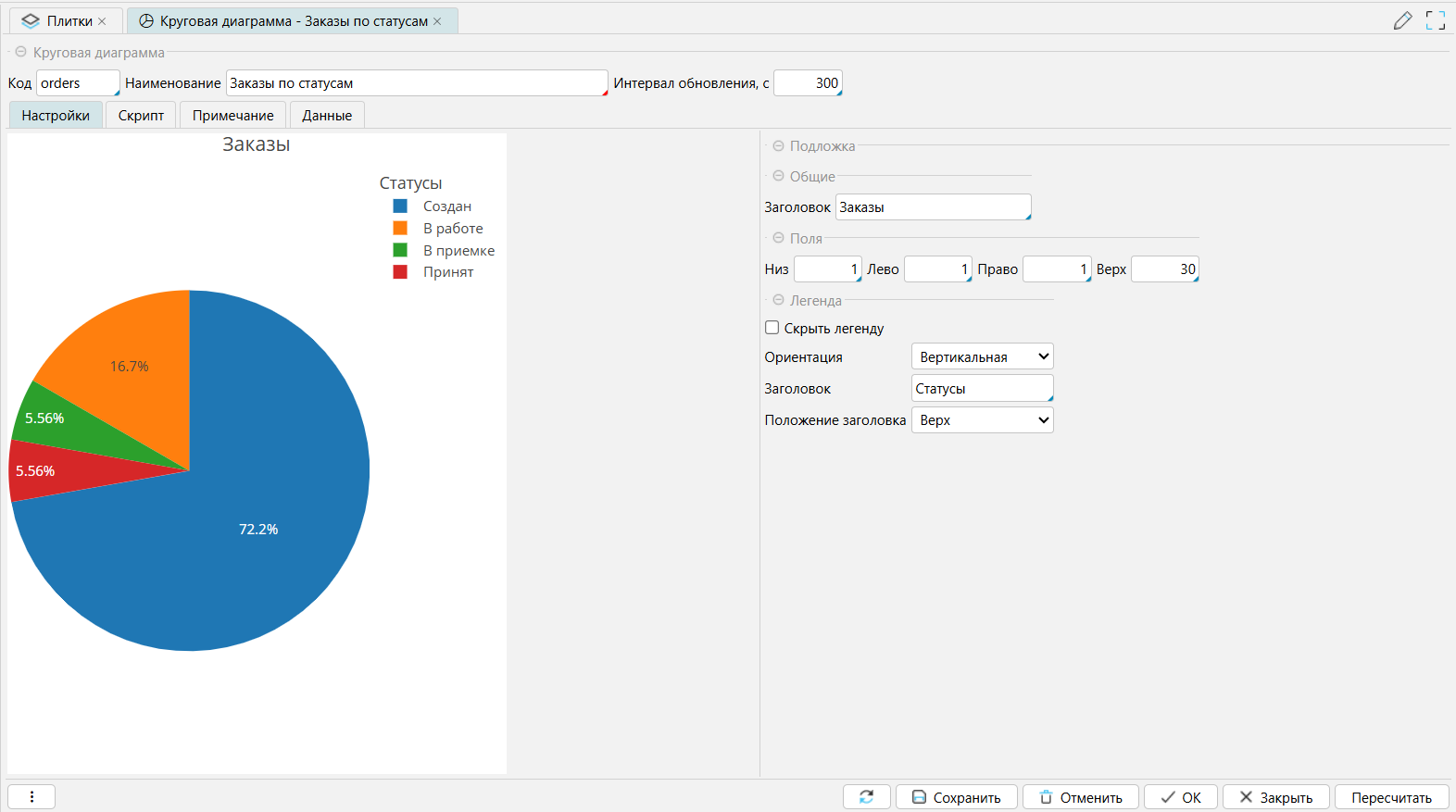Click the Отменить button
1456x812 pixels.
[1081, 797]
